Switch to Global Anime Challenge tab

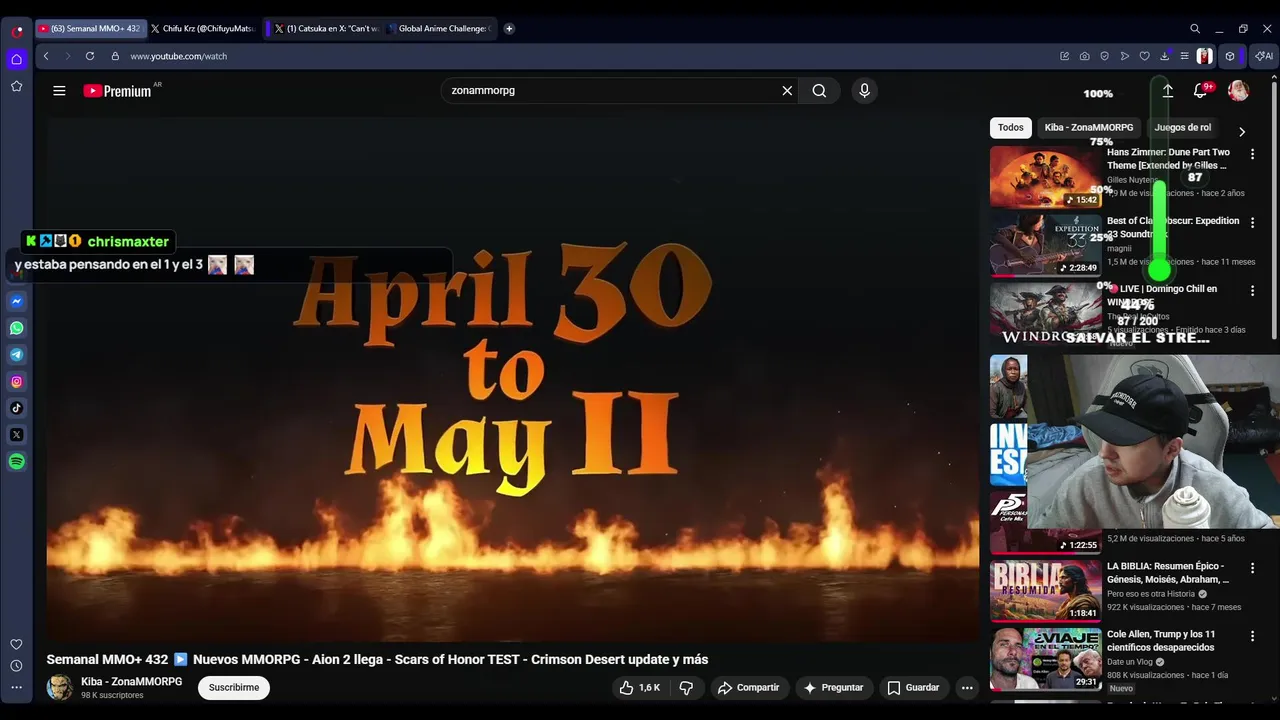440,29
